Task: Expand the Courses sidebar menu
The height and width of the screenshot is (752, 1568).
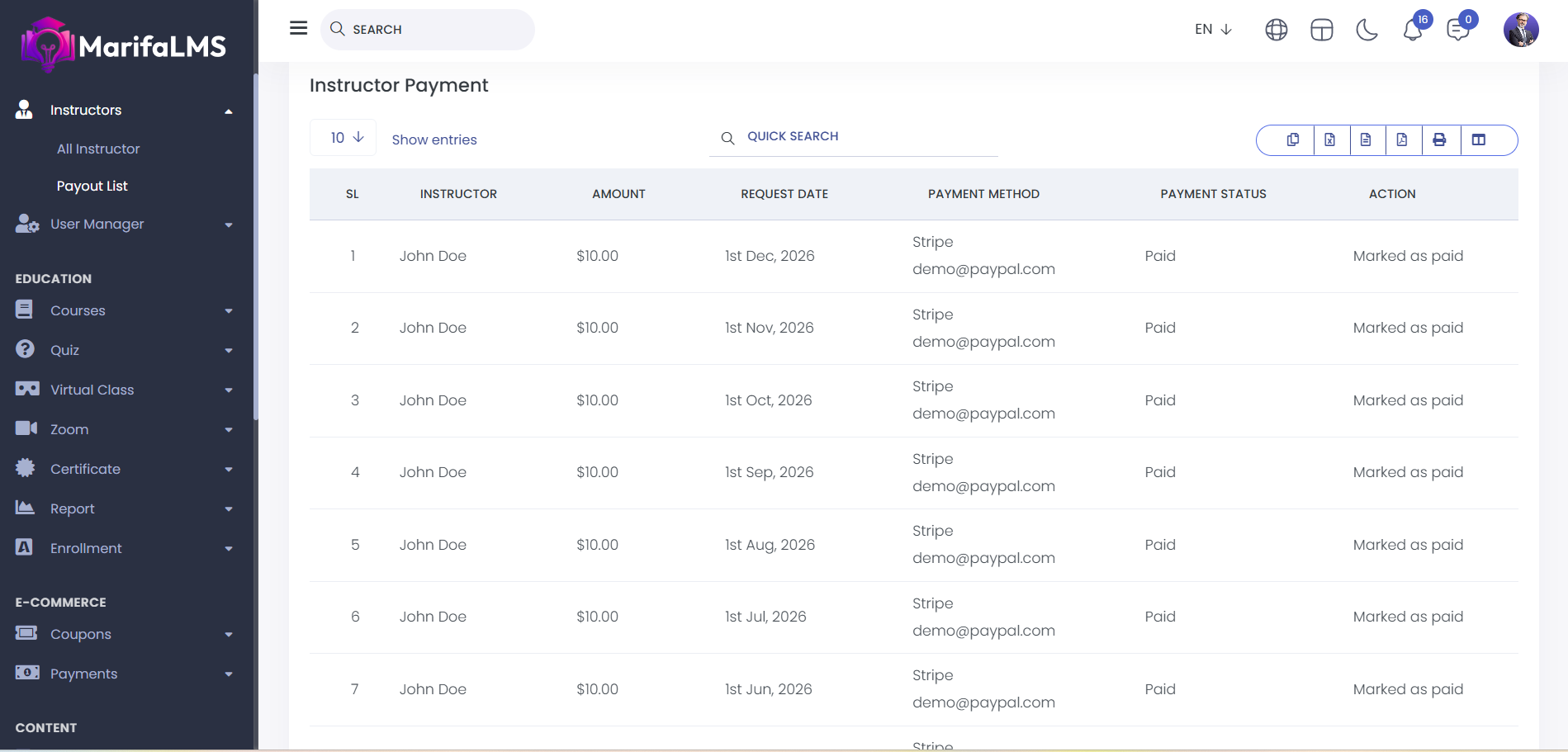Action: point(124,310)
